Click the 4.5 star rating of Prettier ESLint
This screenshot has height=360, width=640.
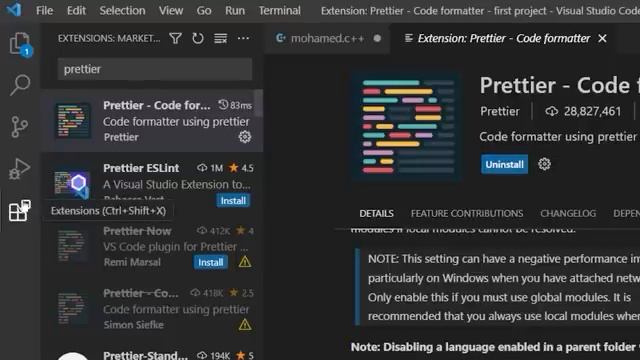(x=241, y=168)
